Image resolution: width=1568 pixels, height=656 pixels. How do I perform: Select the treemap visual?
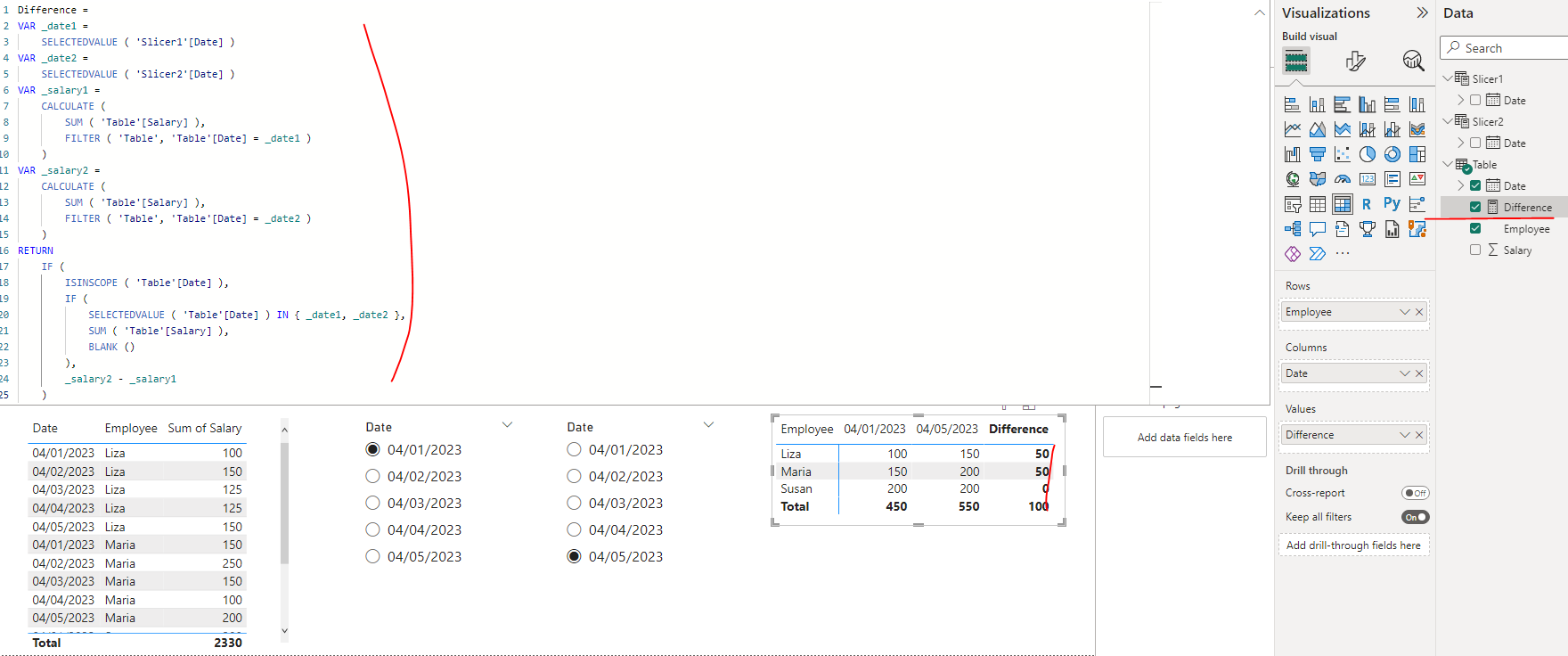(x=1417, y=154)
